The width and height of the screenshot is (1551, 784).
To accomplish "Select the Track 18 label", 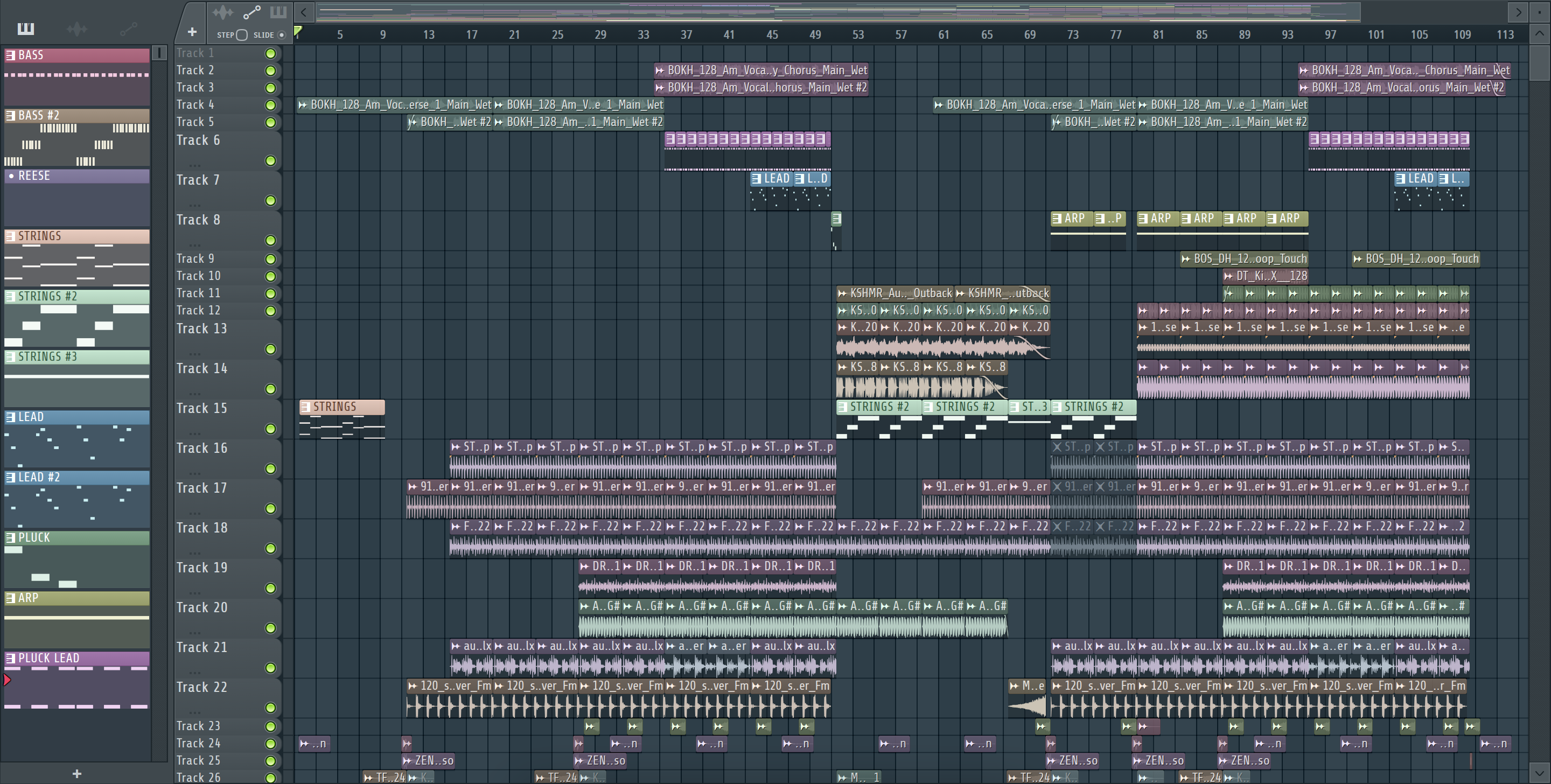I will click(202, 528).
